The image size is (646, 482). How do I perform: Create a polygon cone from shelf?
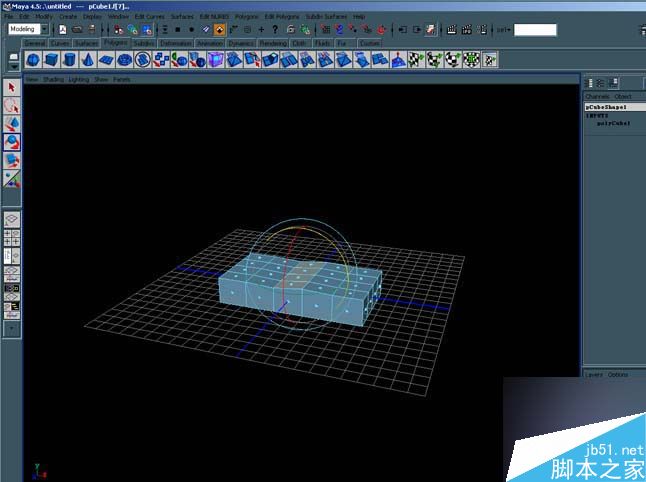click(x=87, y=60)
